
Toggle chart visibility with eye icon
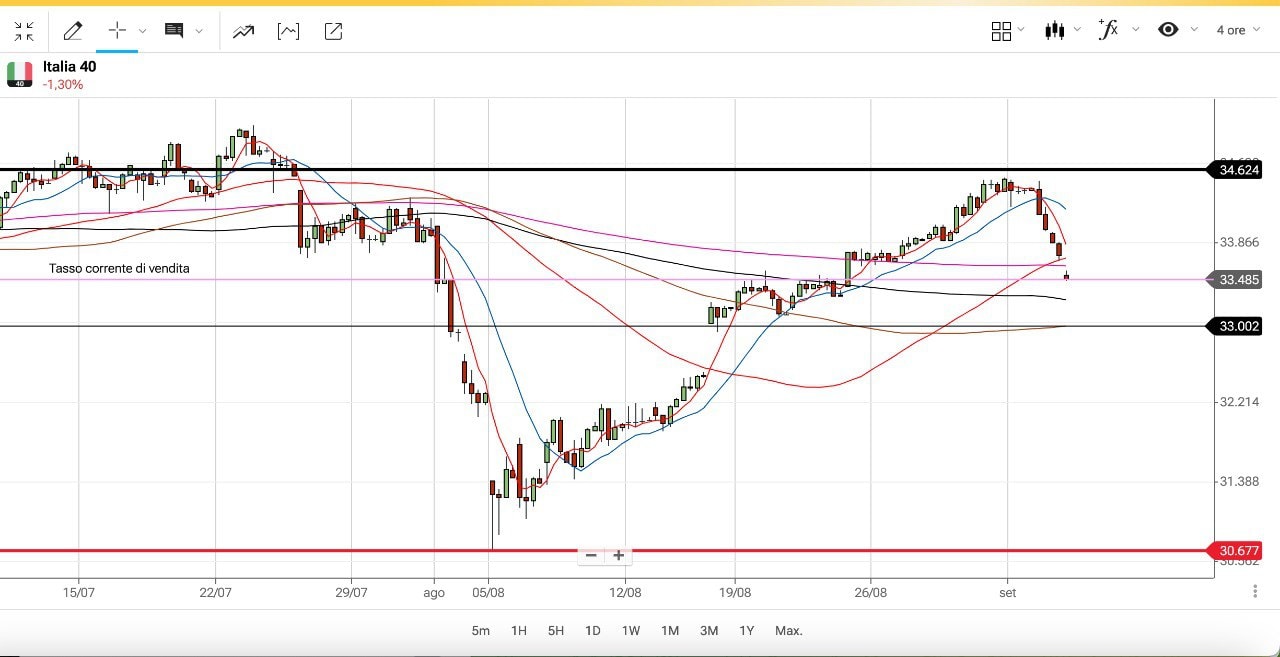click(x=1168, y=30)
